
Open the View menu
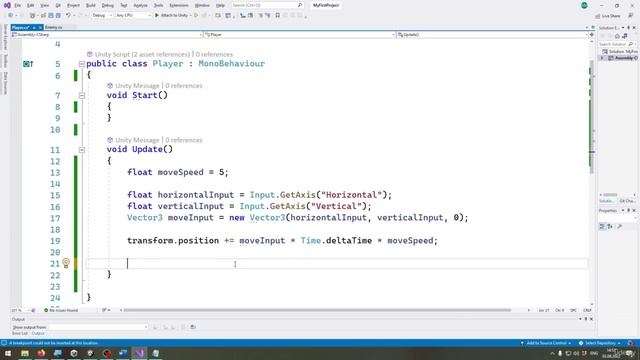click(x=44, y=5)
